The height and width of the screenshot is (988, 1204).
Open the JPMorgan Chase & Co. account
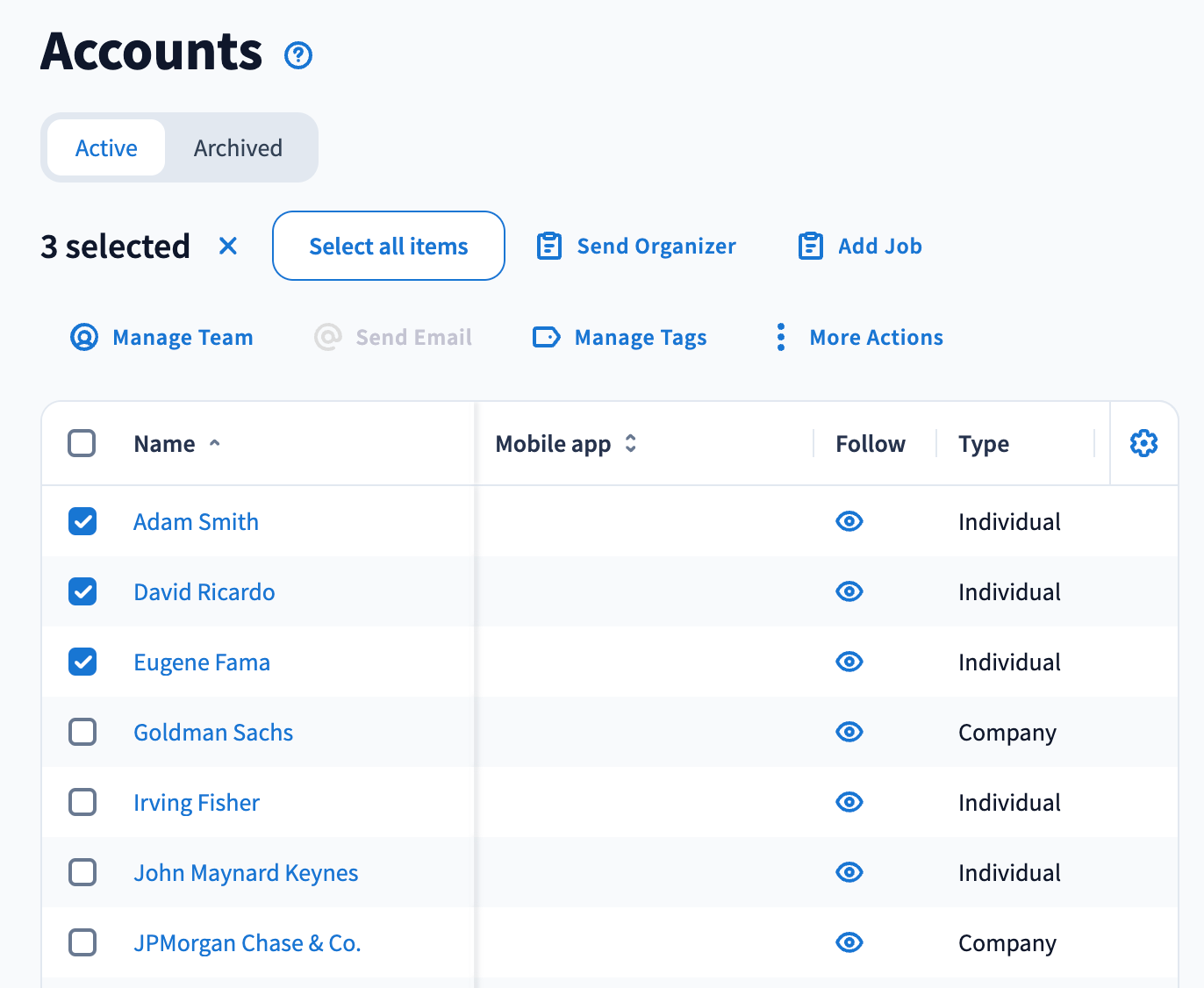(247, 943)
